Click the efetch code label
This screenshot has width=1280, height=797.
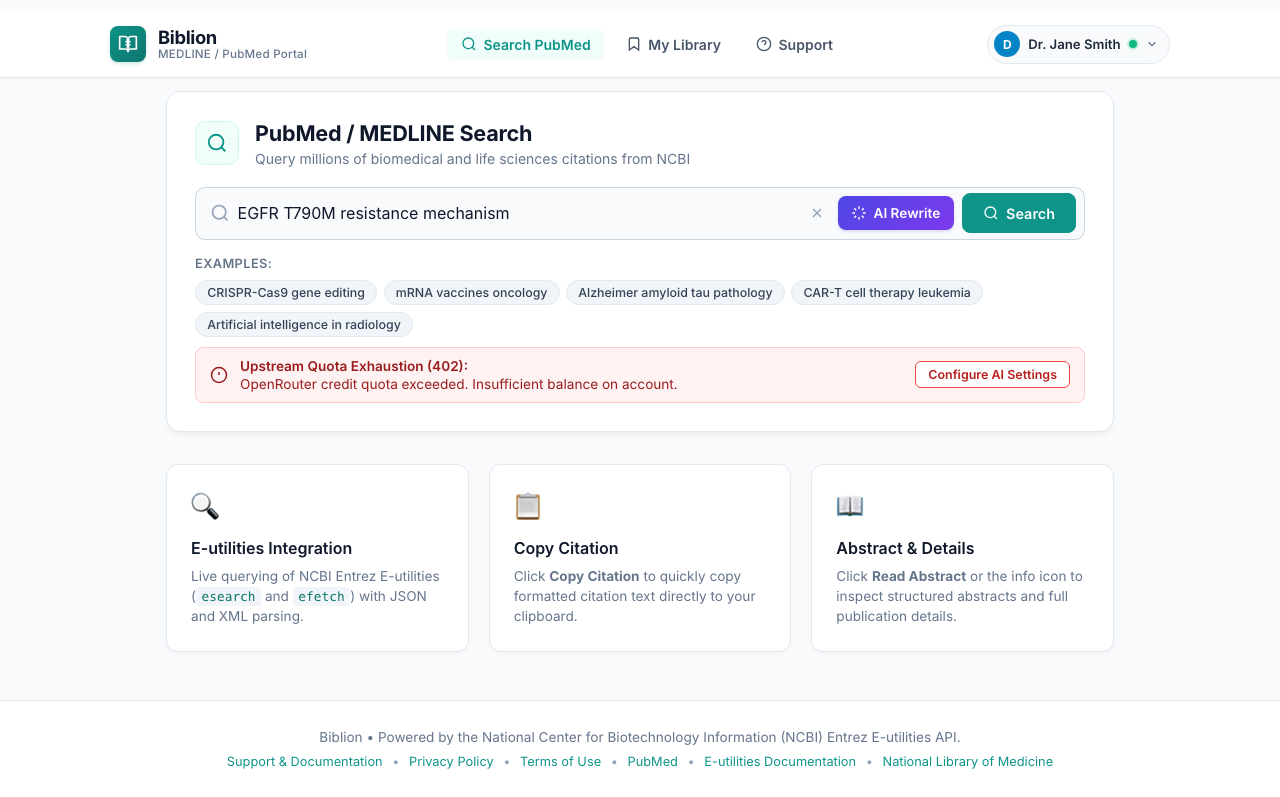pyautogui.click(x=321, y=596)
